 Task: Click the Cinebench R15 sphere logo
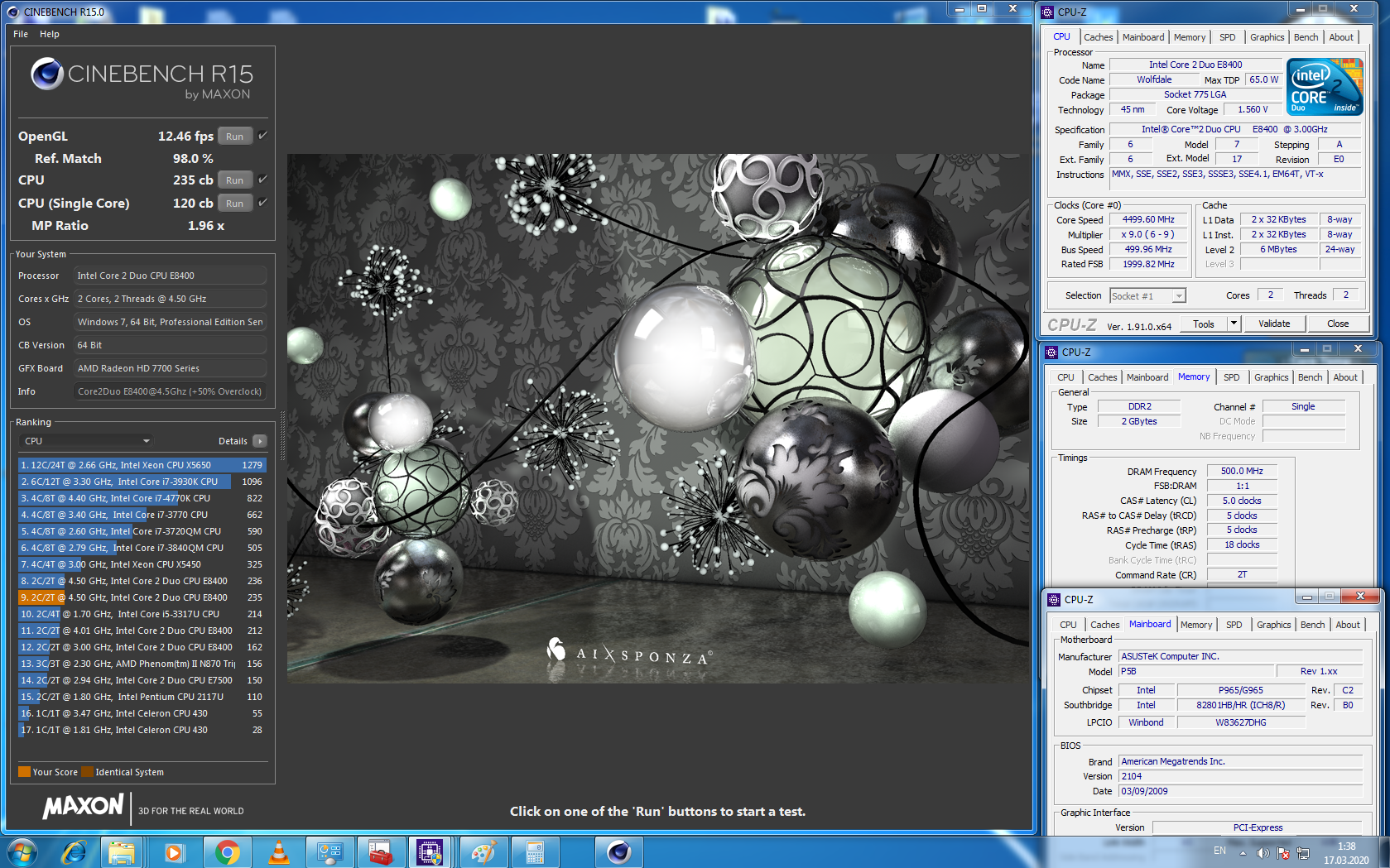[x=46, y=74]
